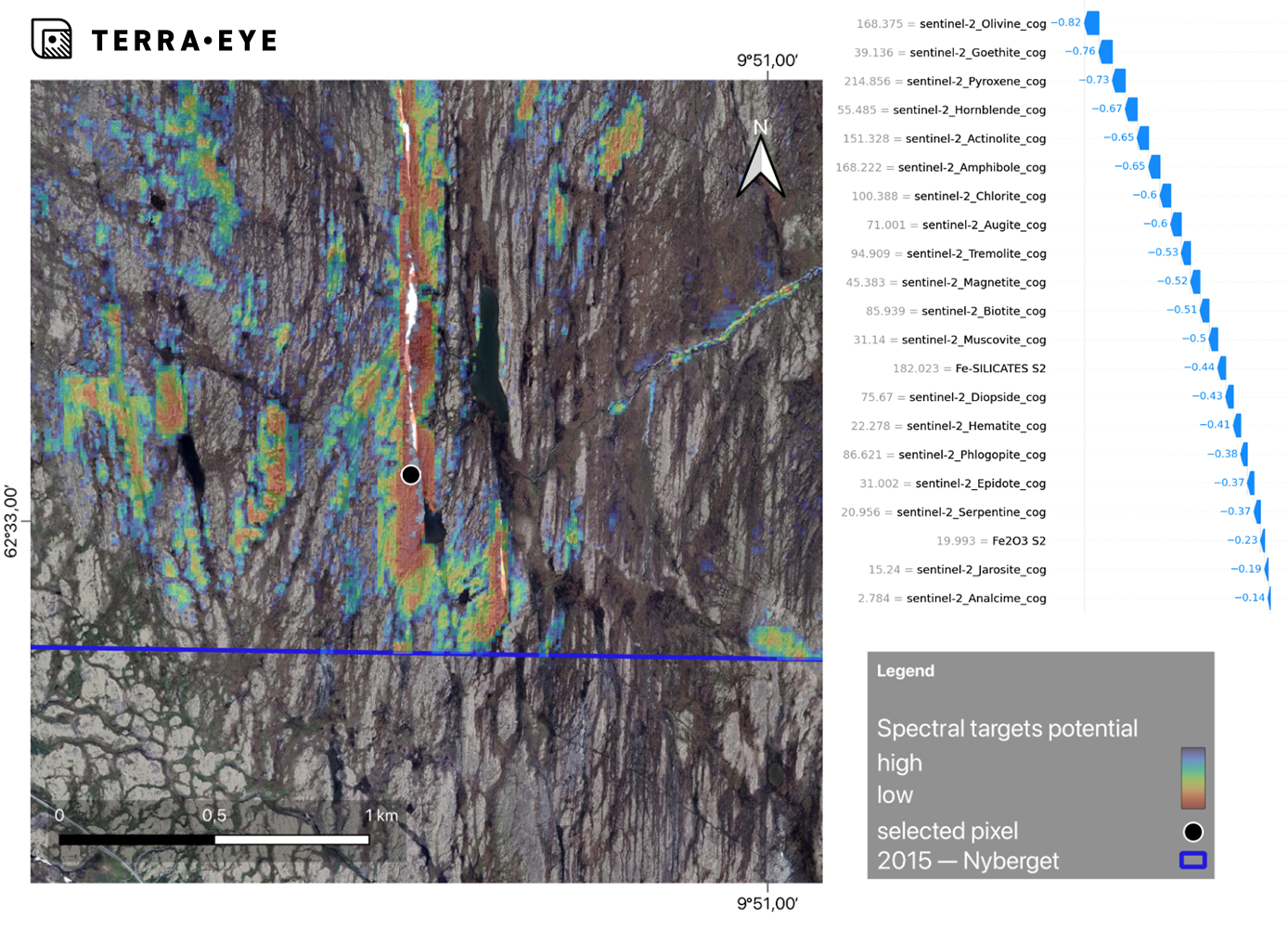Click the Fe2O3 S2 row label
Screen dimensions: 1288x929
click(x=1018, y=541)
